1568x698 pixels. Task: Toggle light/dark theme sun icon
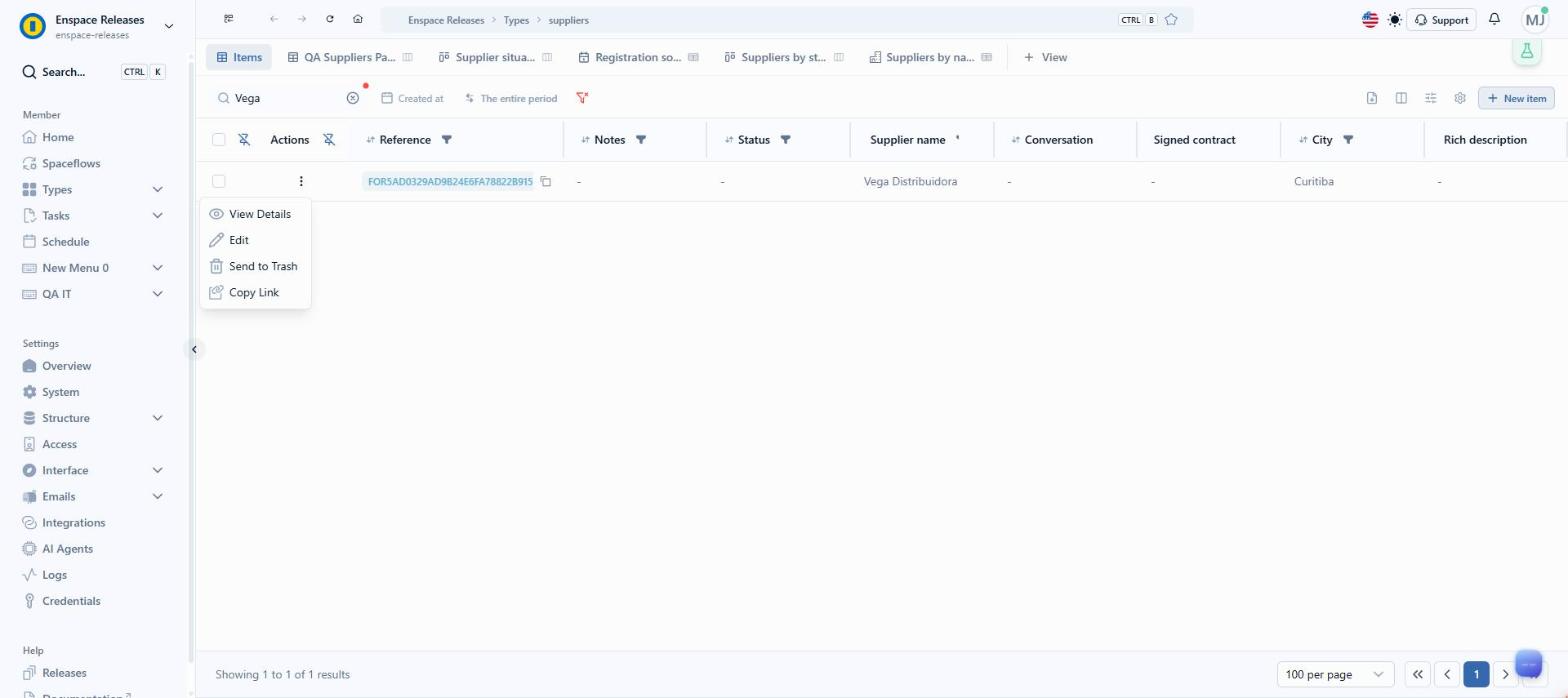click(x=1395, y=19)
